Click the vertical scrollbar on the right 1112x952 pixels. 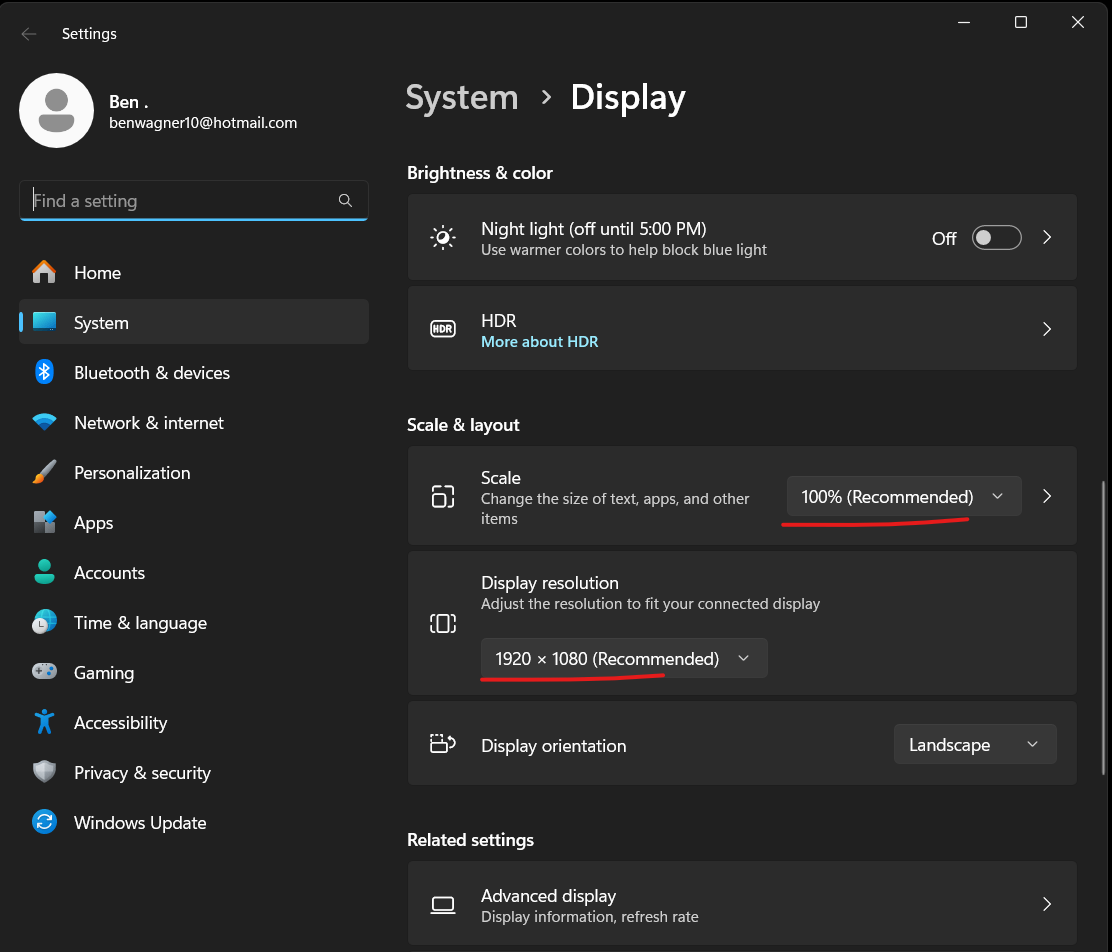1103,628
